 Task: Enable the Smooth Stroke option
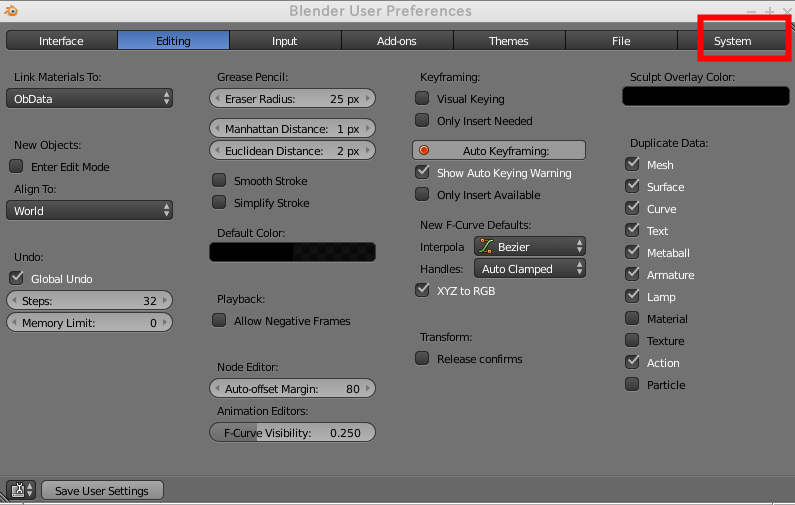point(219,180)
